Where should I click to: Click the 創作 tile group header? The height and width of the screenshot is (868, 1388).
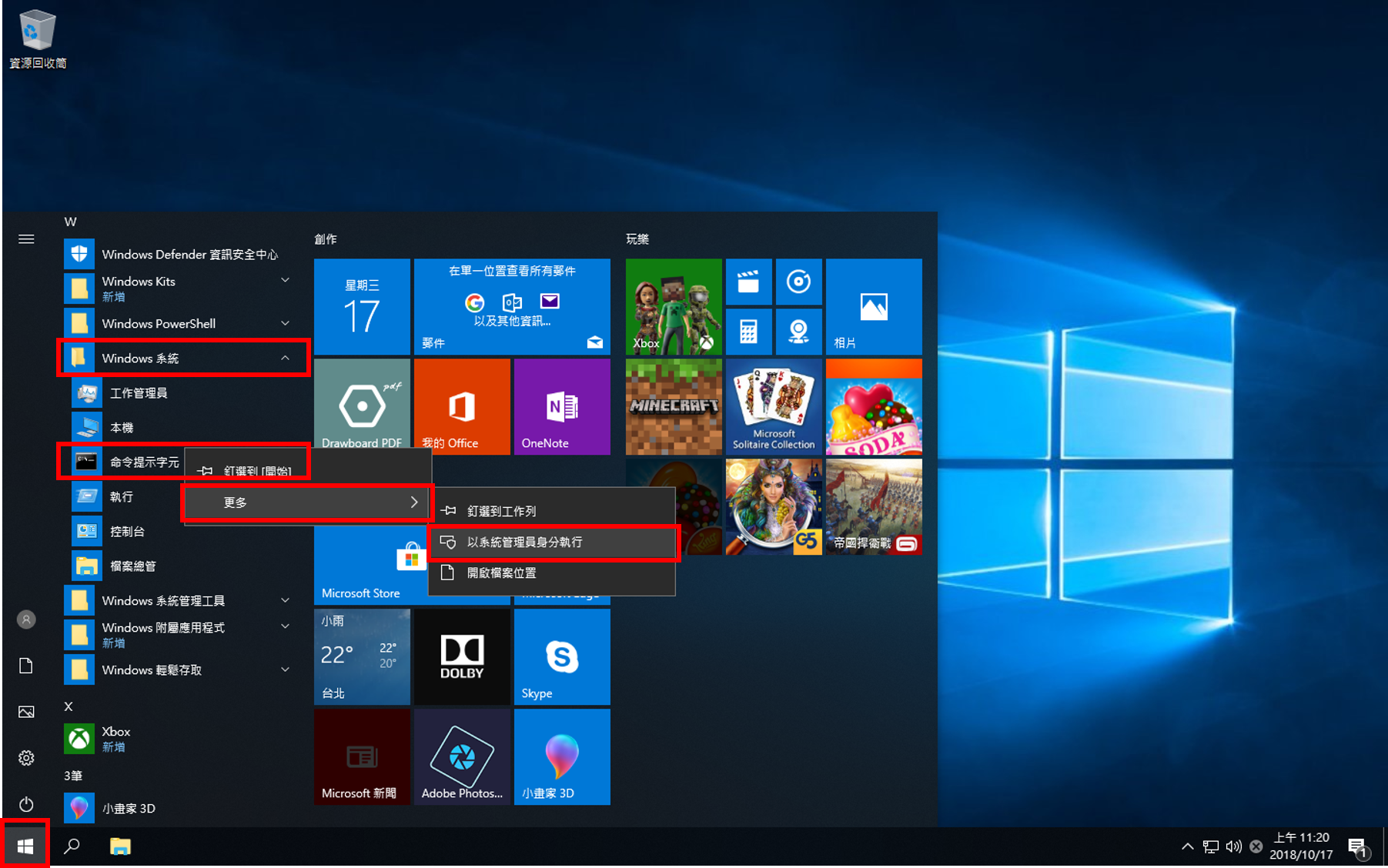(326, 239)
